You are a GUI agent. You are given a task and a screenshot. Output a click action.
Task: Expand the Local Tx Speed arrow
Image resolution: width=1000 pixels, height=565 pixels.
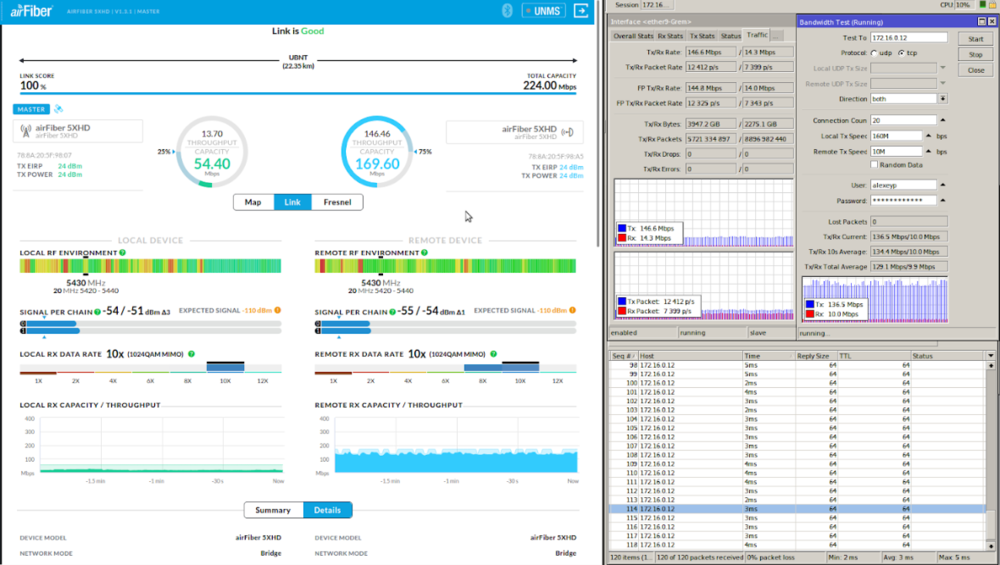(929, 135)
